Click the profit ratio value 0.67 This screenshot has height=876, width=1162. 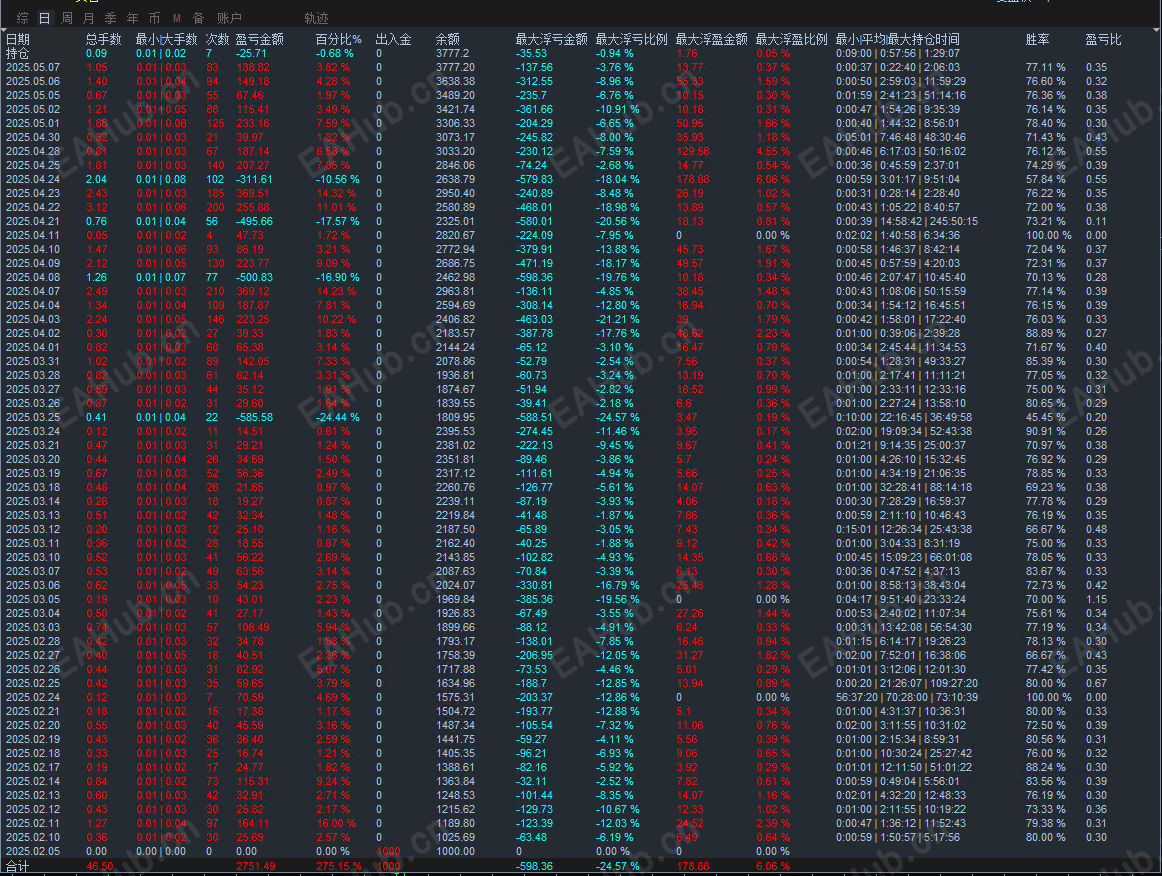(1097, 683)
